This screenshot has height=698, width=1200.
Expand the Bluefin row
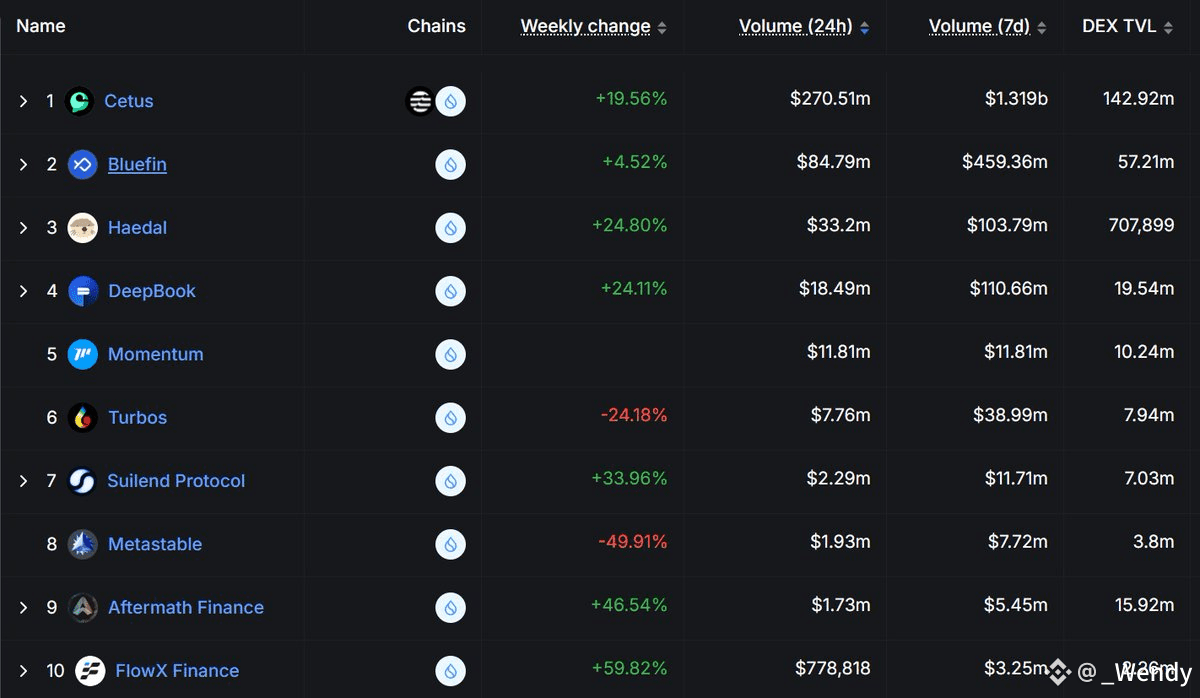point(23,164)
